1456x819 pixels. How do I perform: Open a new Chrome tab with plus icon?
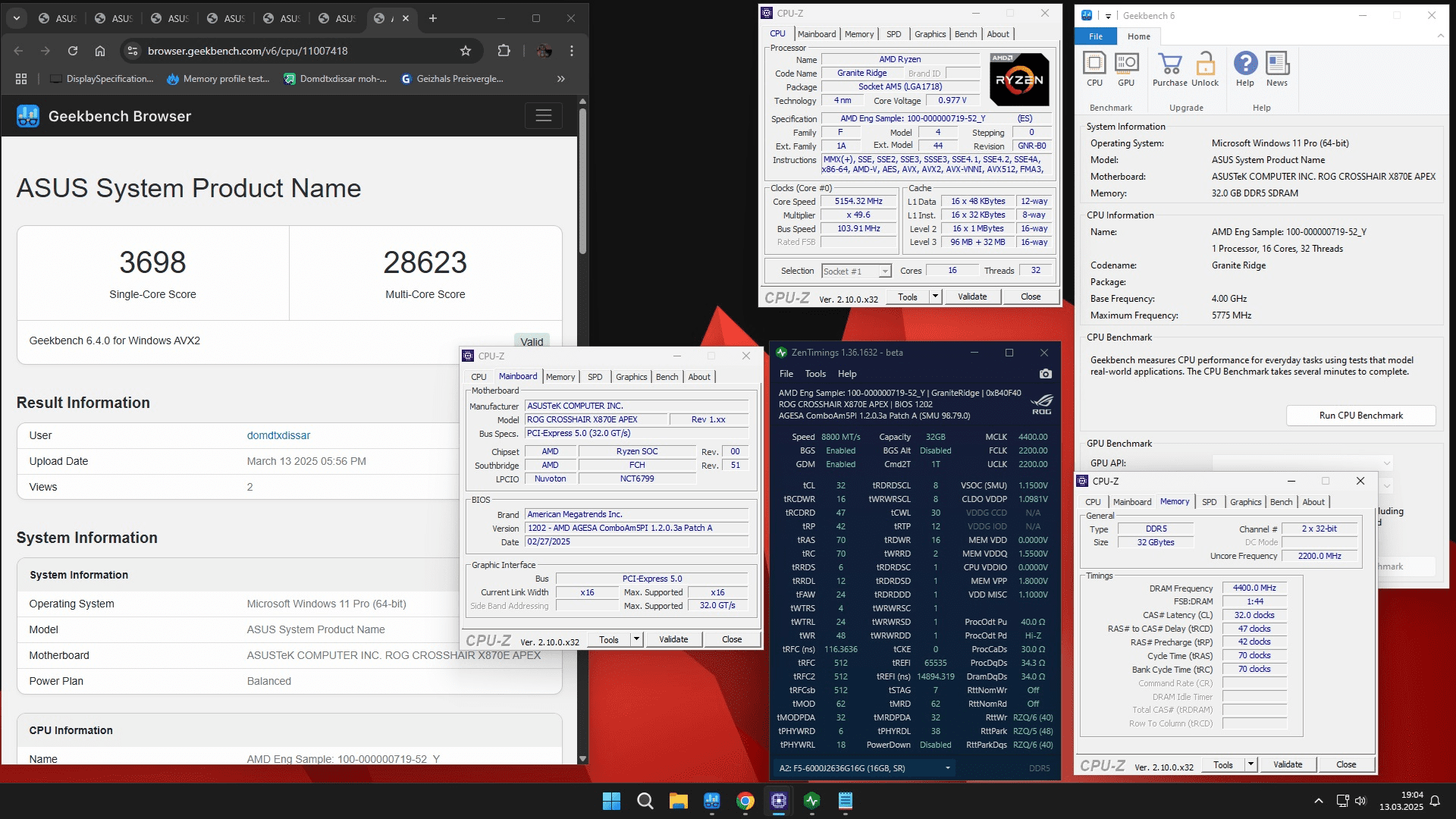pos(433,18)
